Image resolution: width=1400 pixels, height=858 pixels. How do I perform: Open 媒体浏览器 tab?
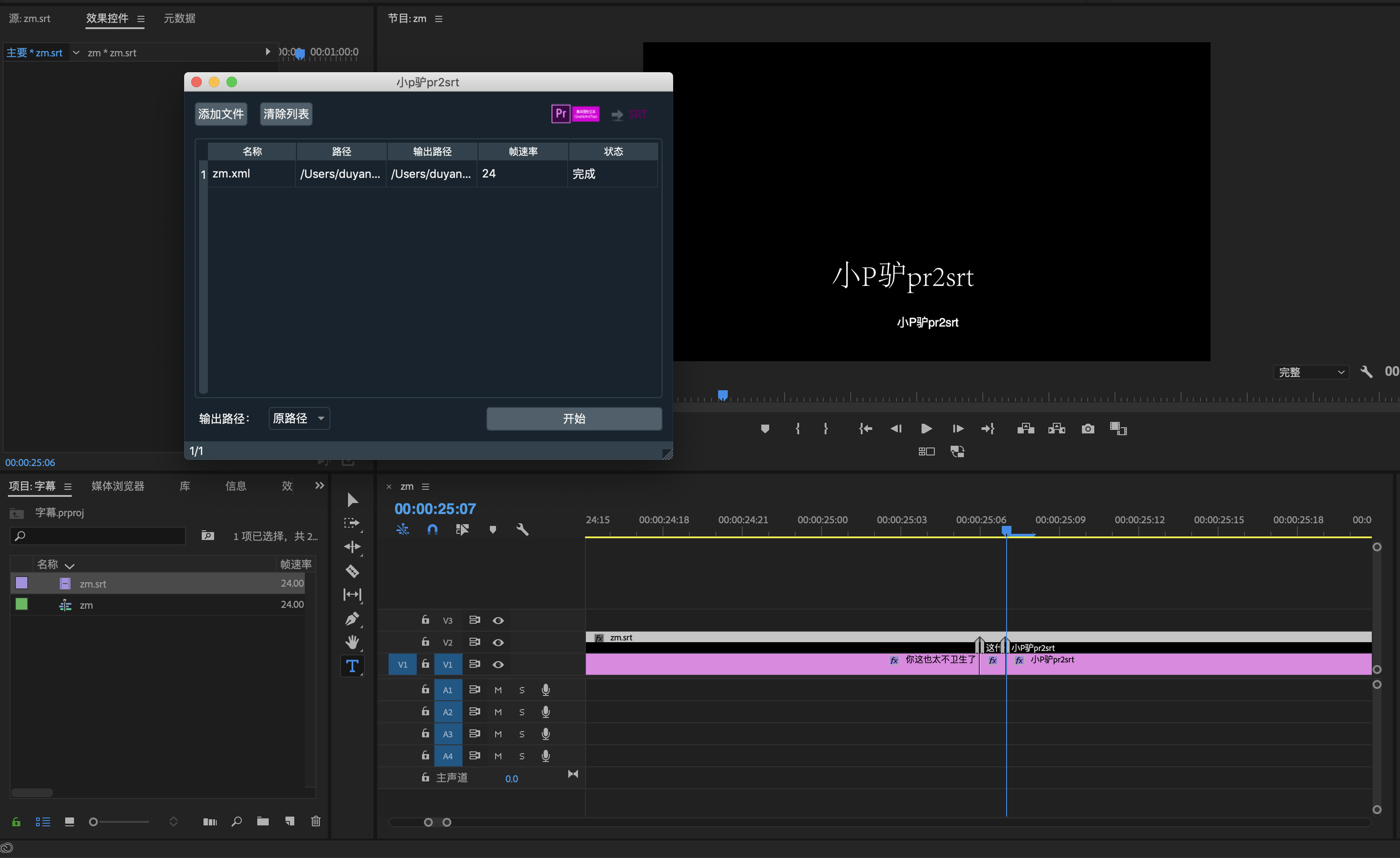118,486
